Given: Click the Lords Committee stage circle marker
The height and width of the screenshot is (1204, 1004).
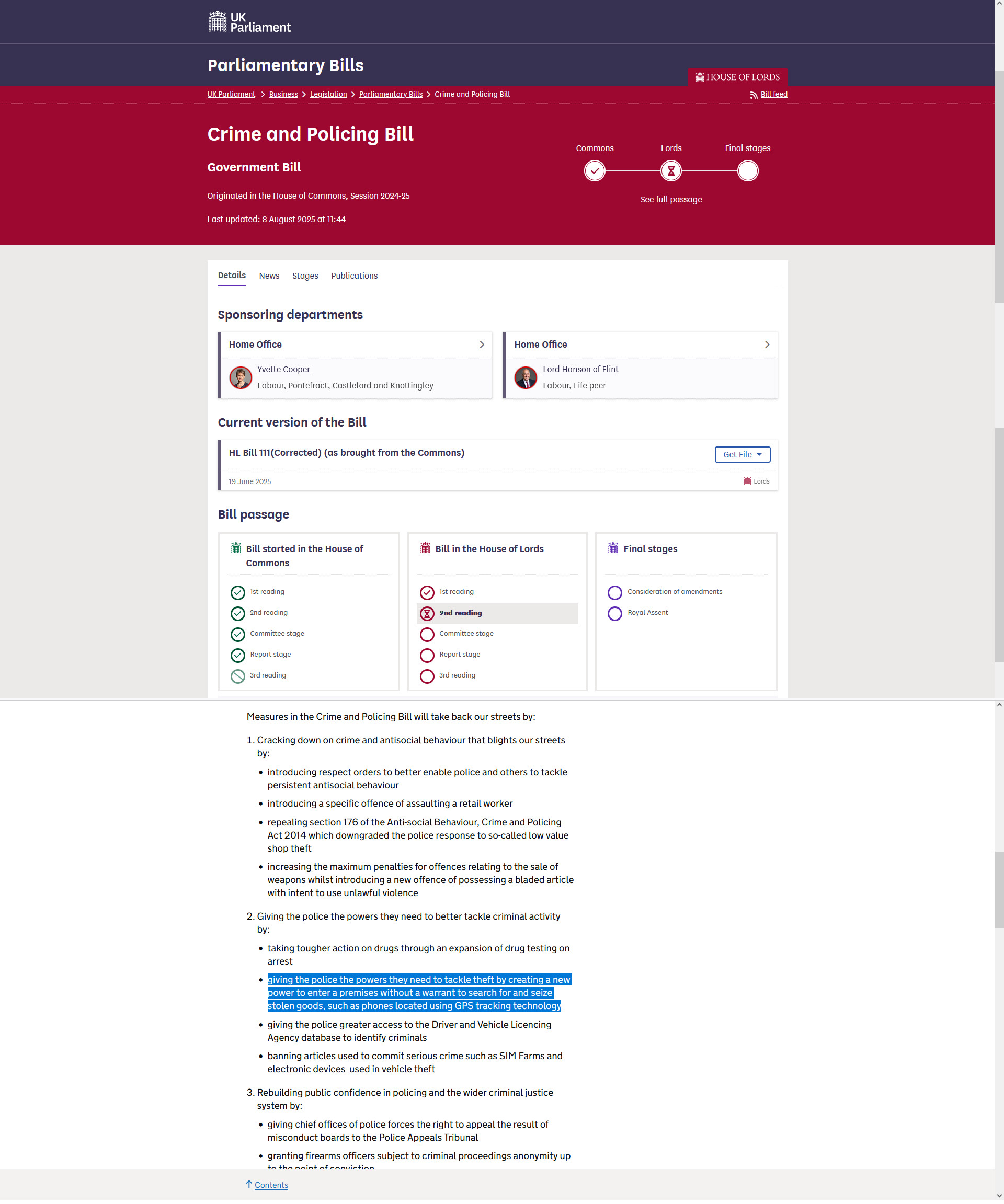Looking at the screenshot, I should click(x=427, y=634).
